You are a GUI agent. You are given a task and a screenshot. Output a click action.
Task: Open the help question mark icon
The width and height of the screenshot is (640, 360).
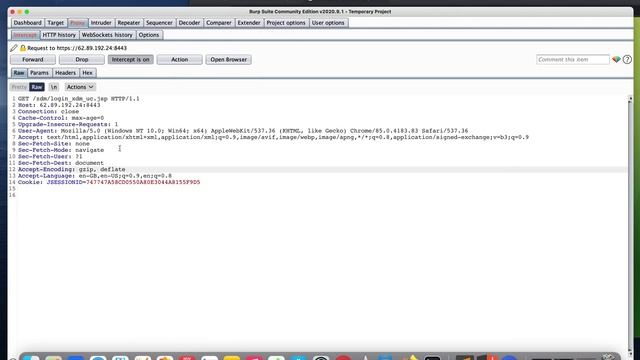click(627, 60)
